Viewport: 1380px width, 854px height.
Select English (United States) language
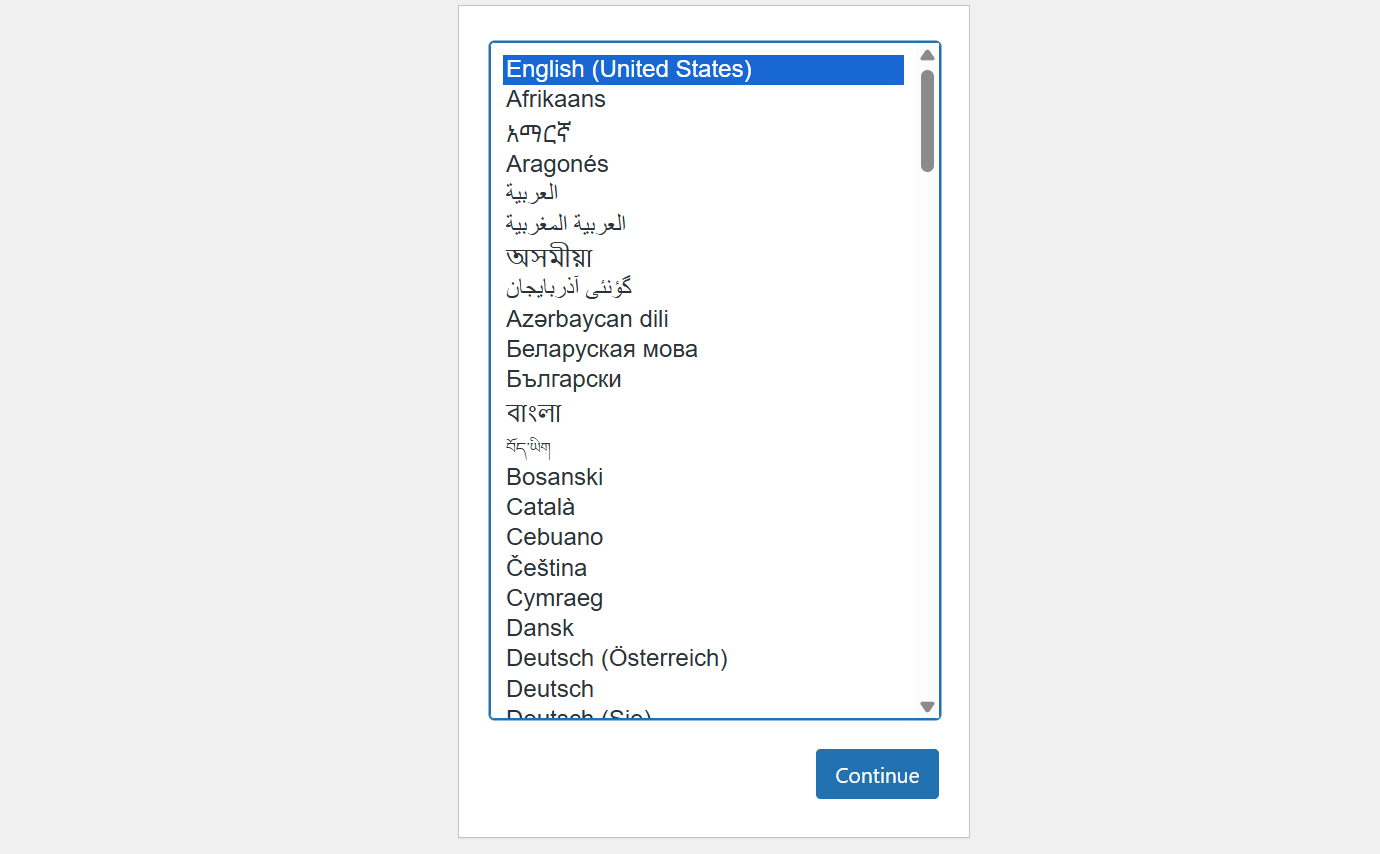[x=629, y=69]
